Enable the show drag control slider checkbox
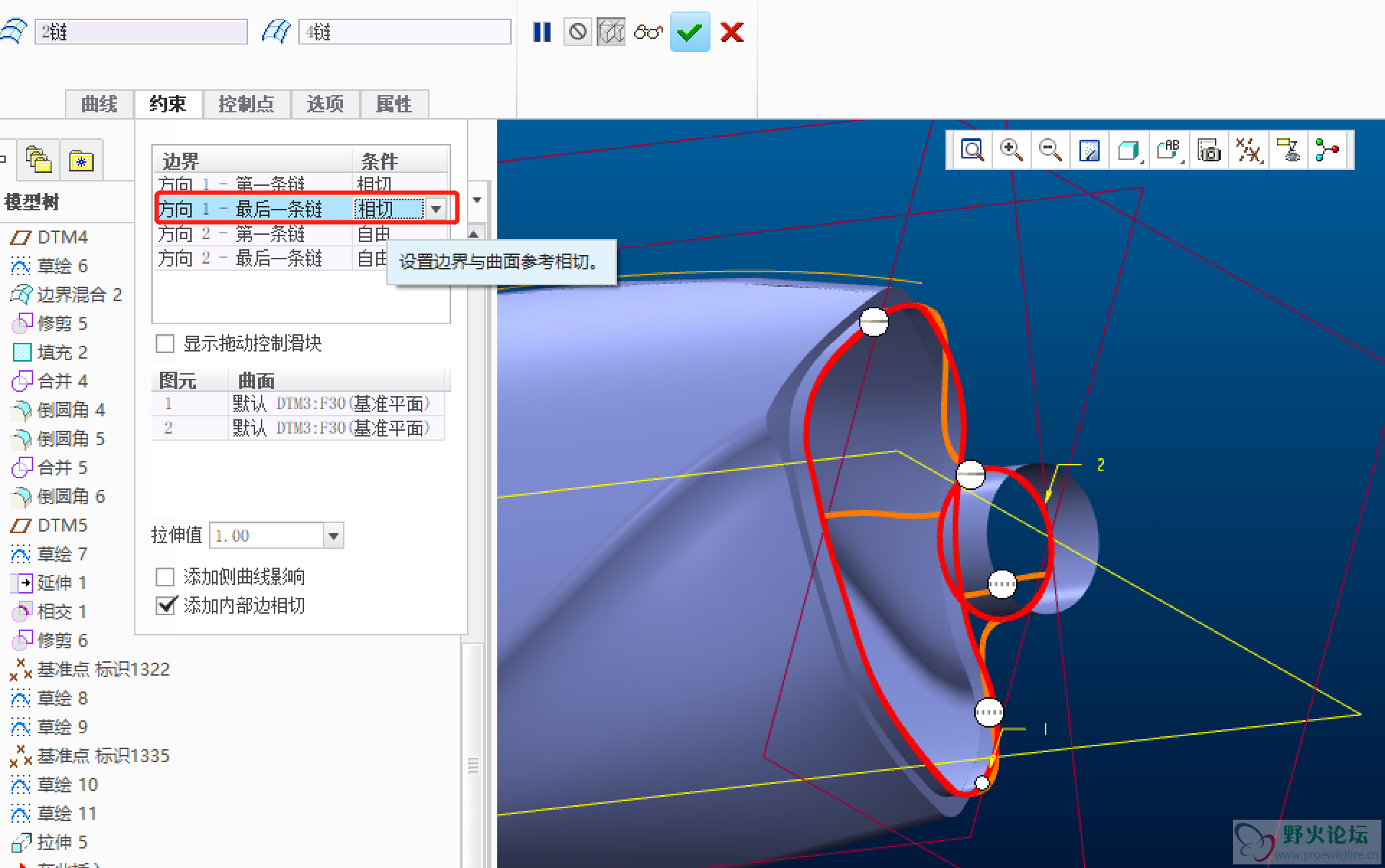This screenshot has width=1385, height=868. [166, 344]
